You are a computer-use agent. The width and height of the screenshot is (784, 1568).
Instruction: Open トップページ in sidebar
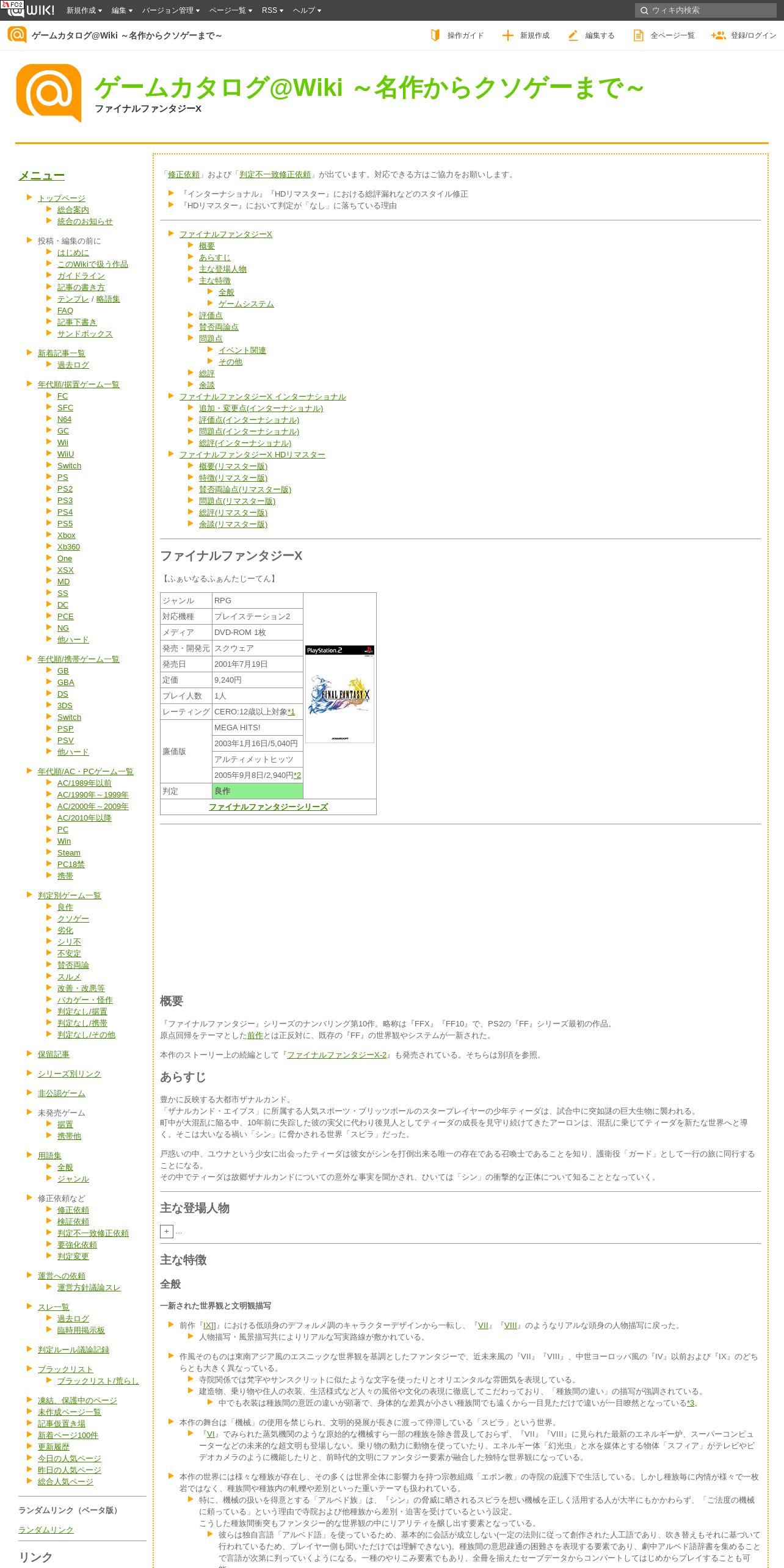(62, 198)
